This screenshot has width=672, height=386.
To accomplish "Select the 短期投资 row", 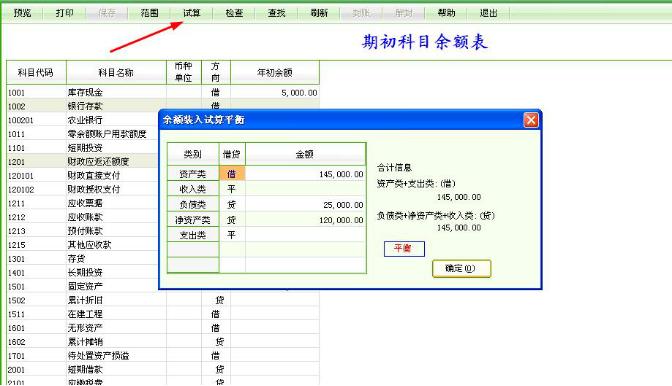I will pos(83,148).
